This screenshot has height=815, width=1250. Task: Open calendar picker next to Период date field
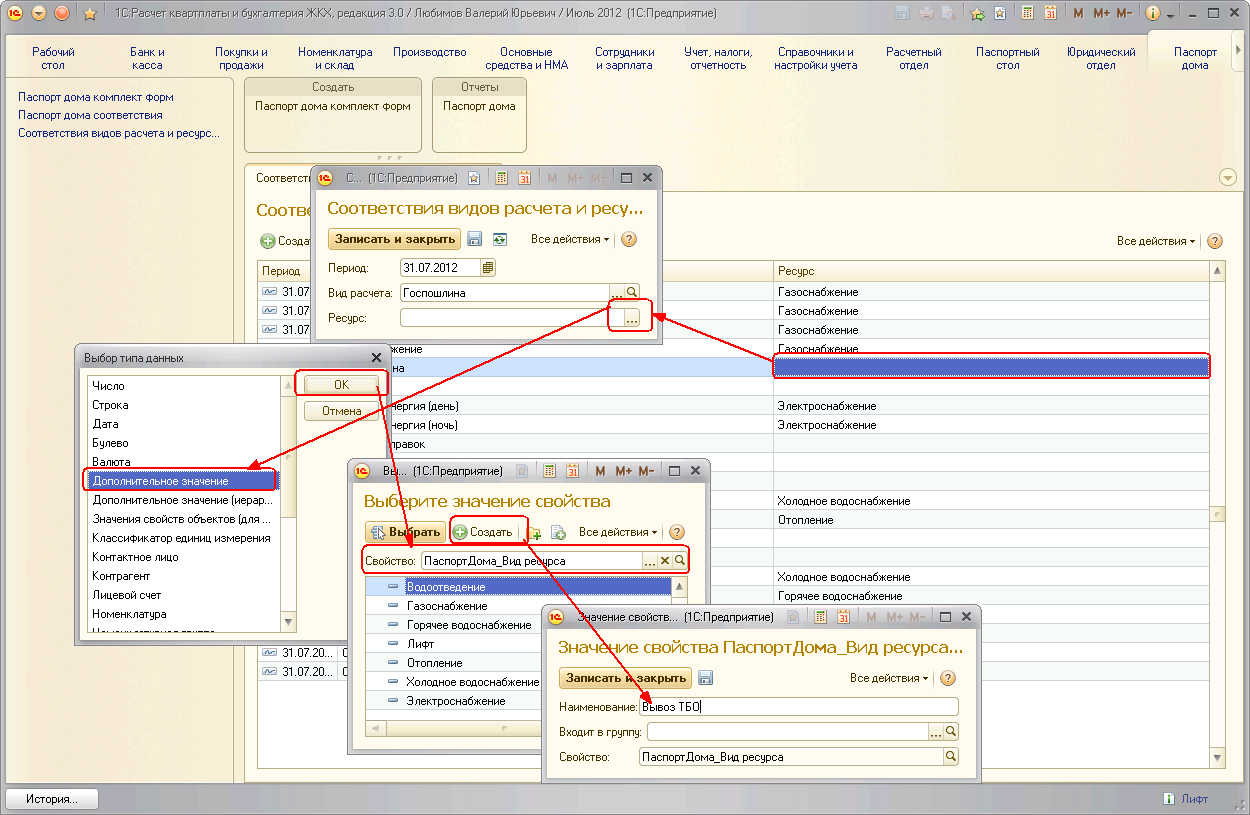488,267
